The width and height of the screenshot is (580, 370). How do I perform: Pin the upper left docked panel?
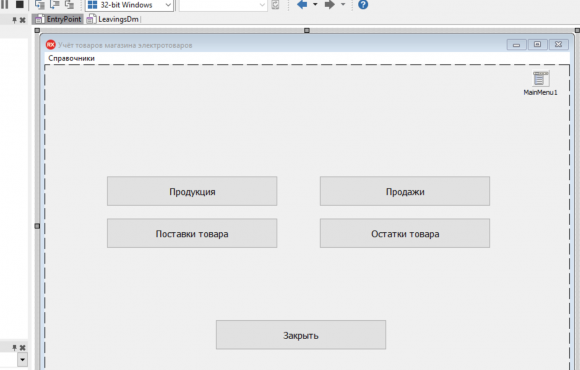[14, 20]
